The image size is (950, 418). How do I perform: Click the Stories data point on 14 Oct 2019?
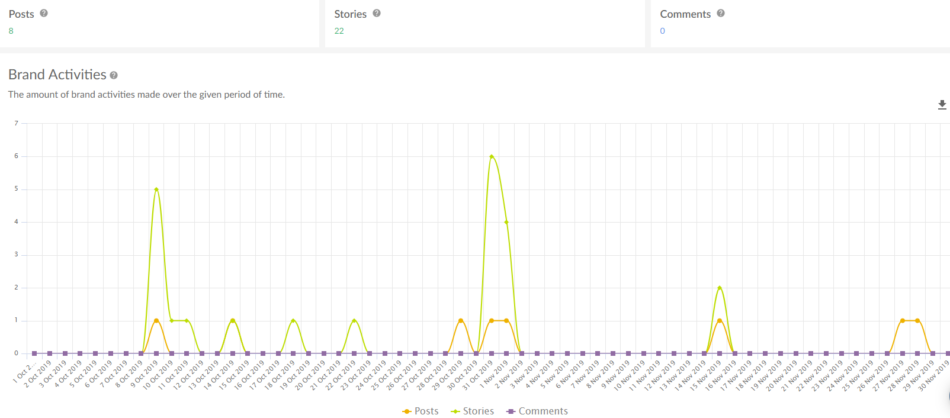[x=232, y=321]
